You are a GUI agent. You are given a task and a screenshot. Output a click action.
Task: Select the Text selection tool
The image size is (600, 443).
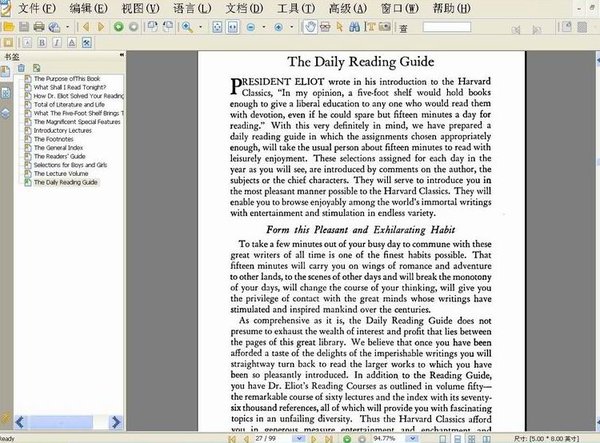[370, 27]
